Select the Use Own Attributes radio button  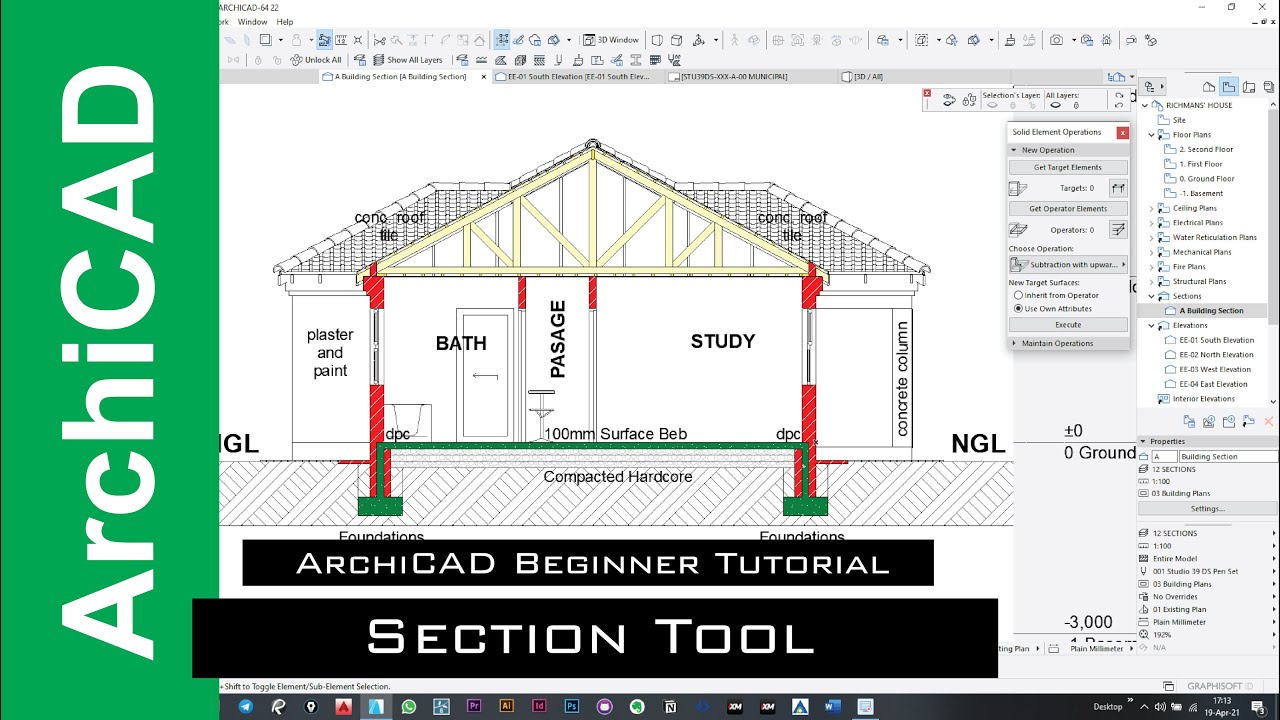1018,308
